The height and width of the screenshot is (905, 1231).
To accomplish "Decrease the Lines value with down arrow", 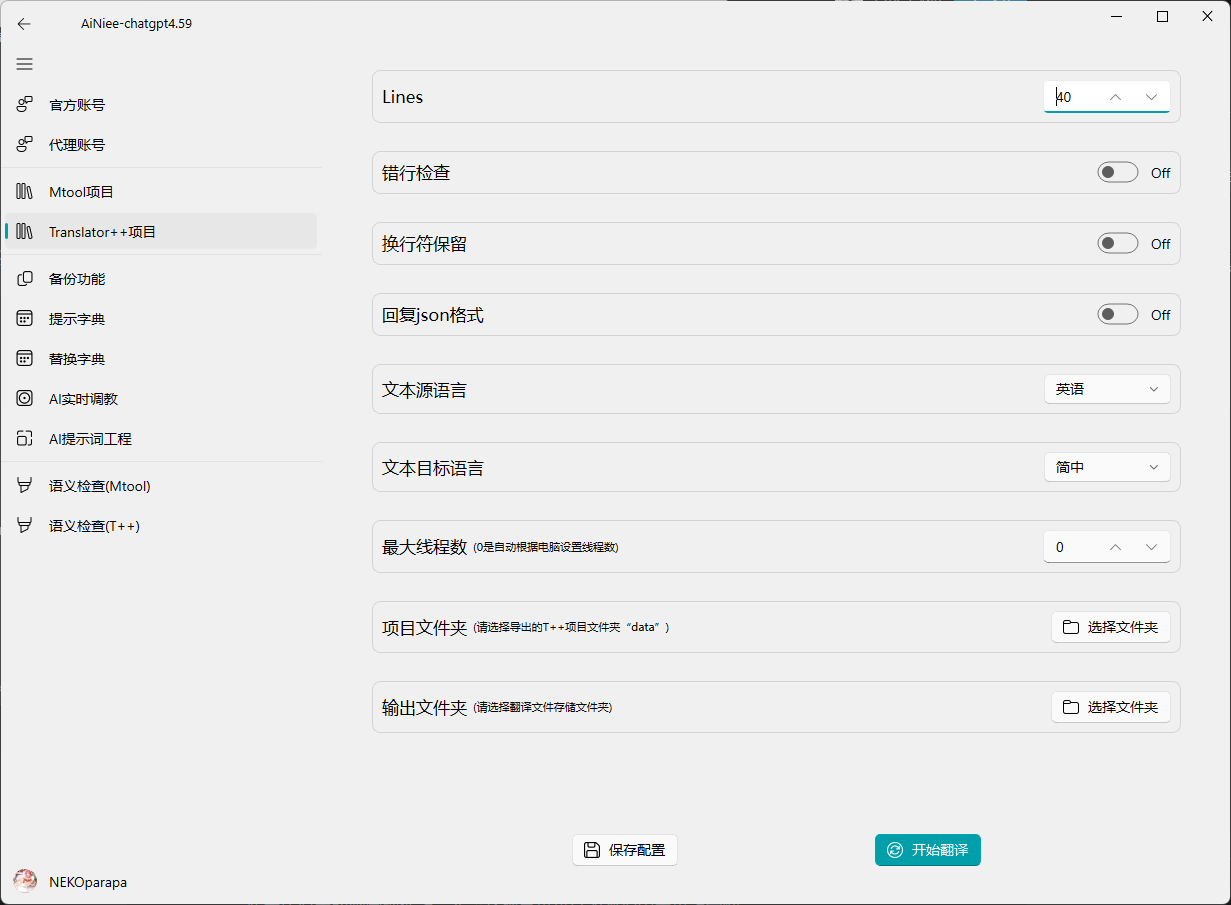I will point(1151,97).
